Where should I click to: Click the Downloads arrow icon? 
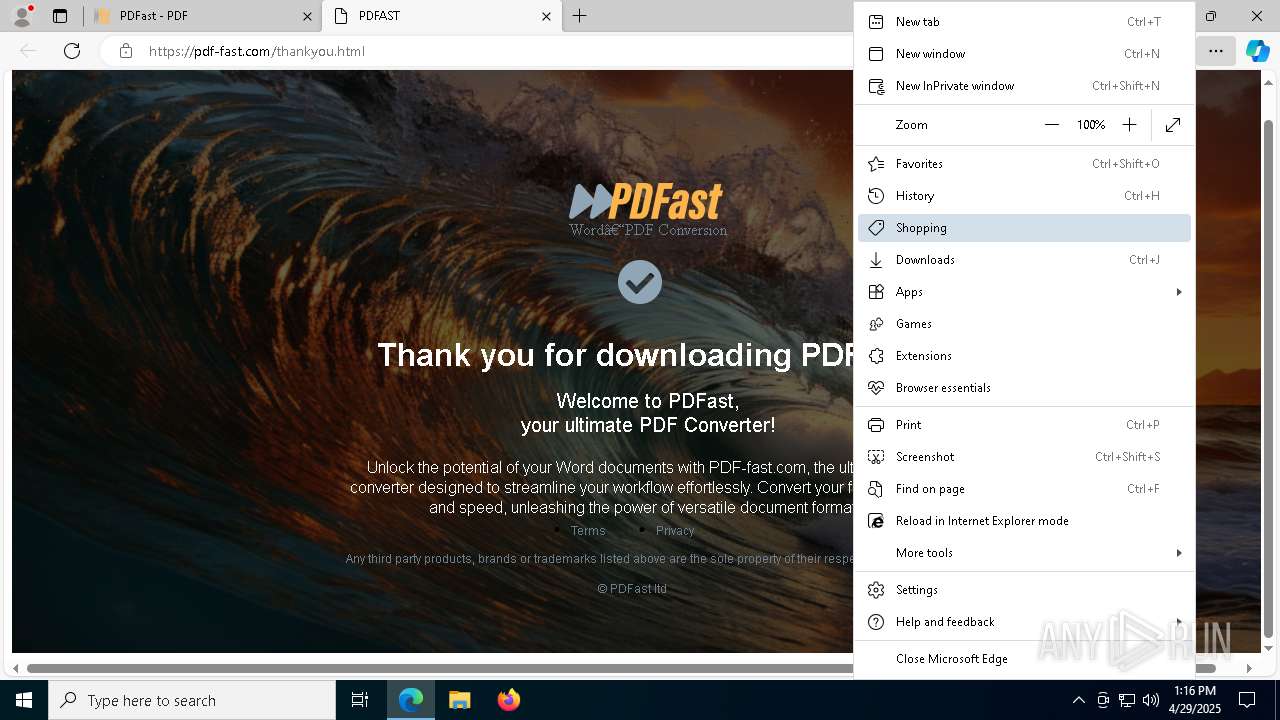pos(876,260)
